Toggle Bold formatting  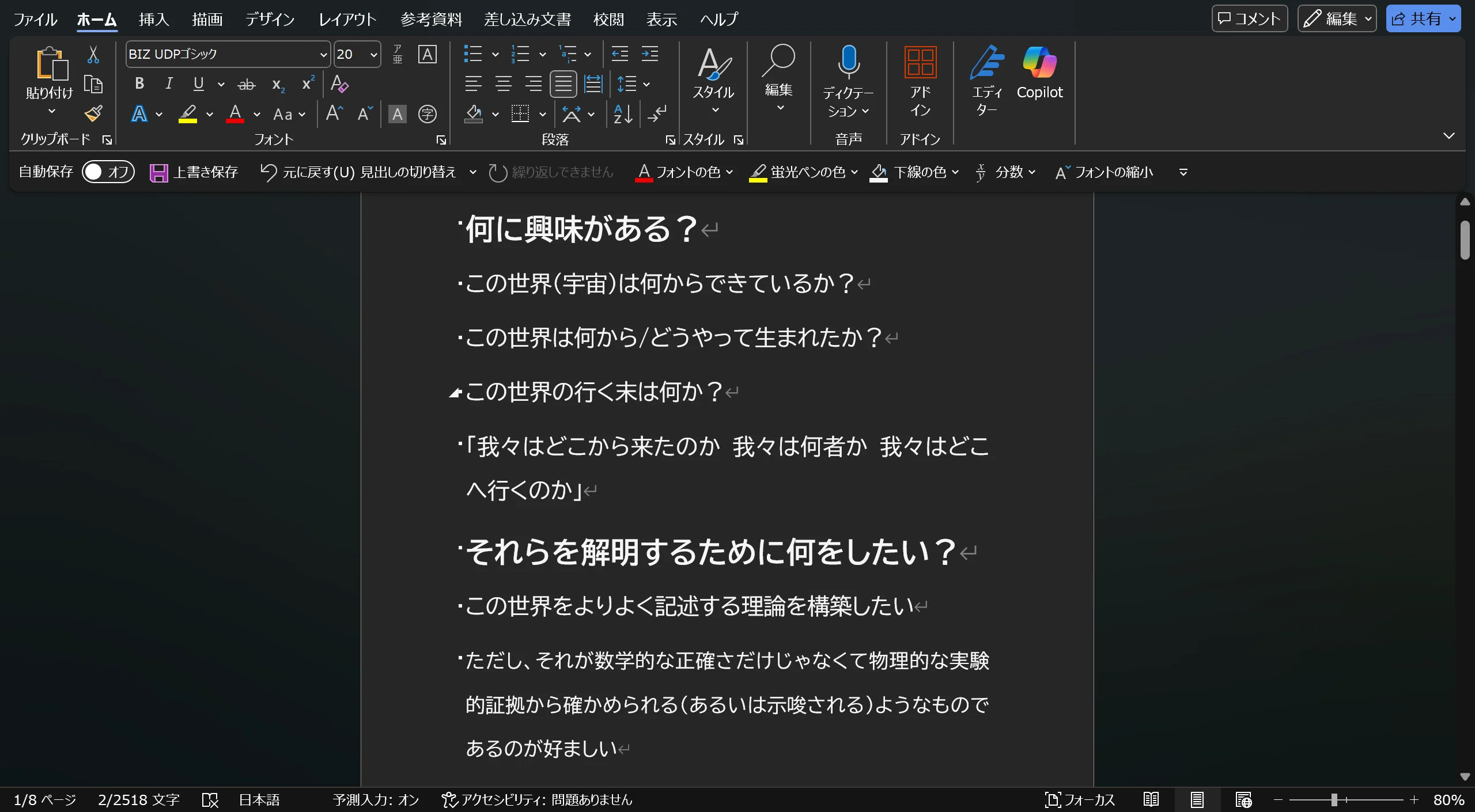(139, 84)
